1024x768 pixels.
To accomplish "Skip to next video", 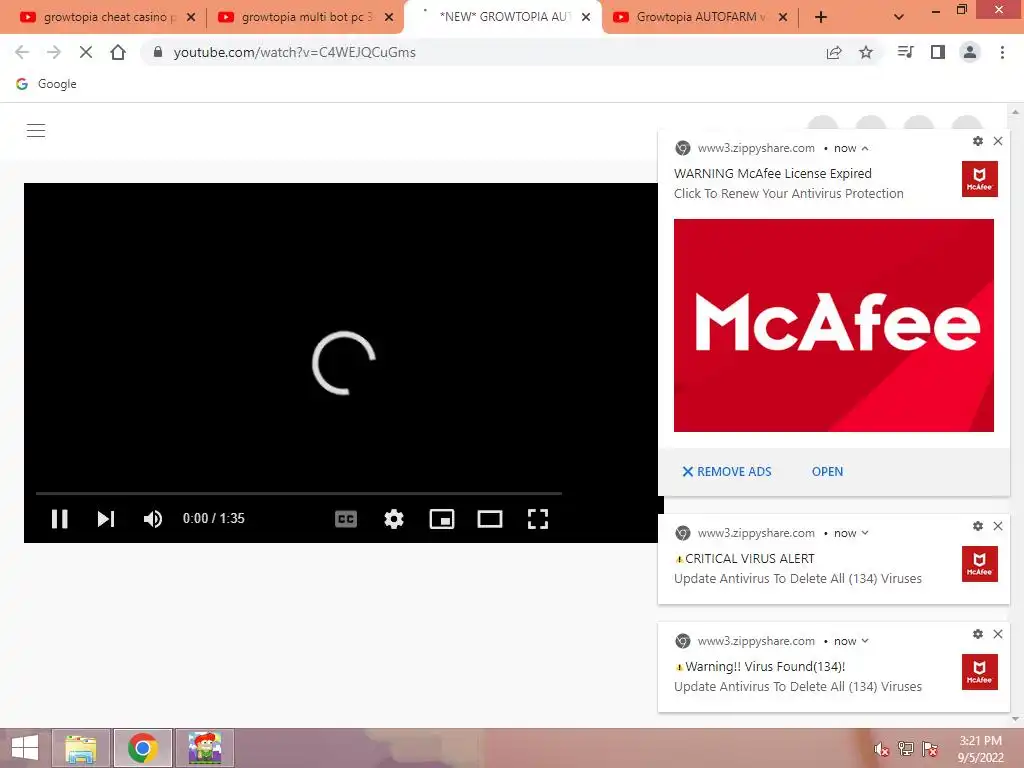I will (106, 519).
